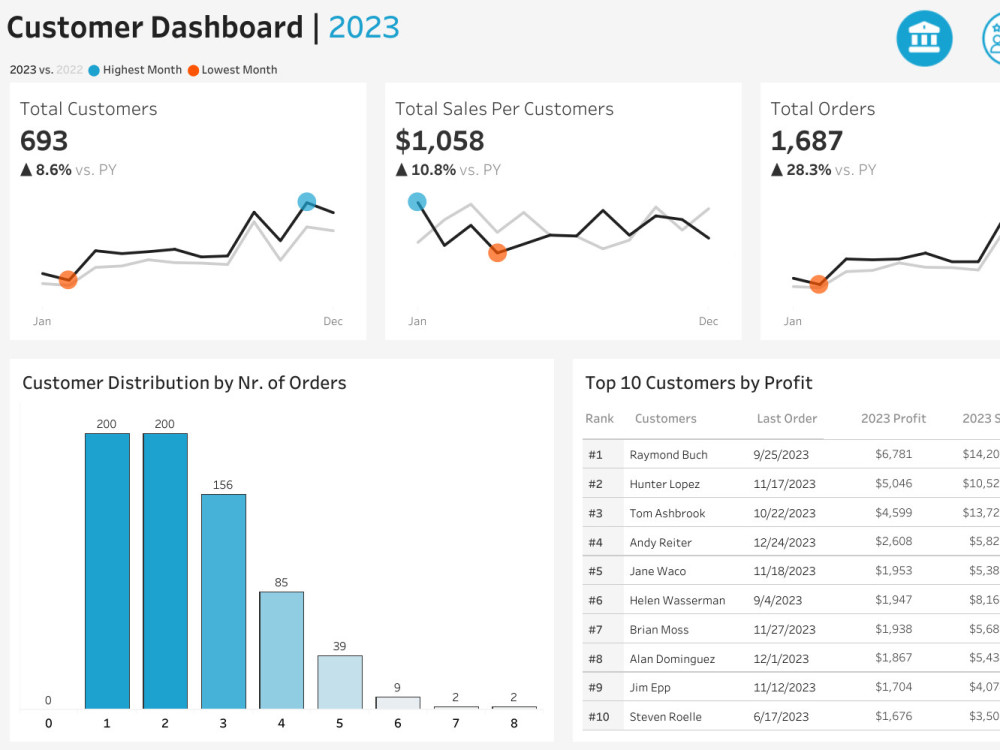Toggle the 2022 comparison year label
1000x750 pixels.
coord(68,69)
